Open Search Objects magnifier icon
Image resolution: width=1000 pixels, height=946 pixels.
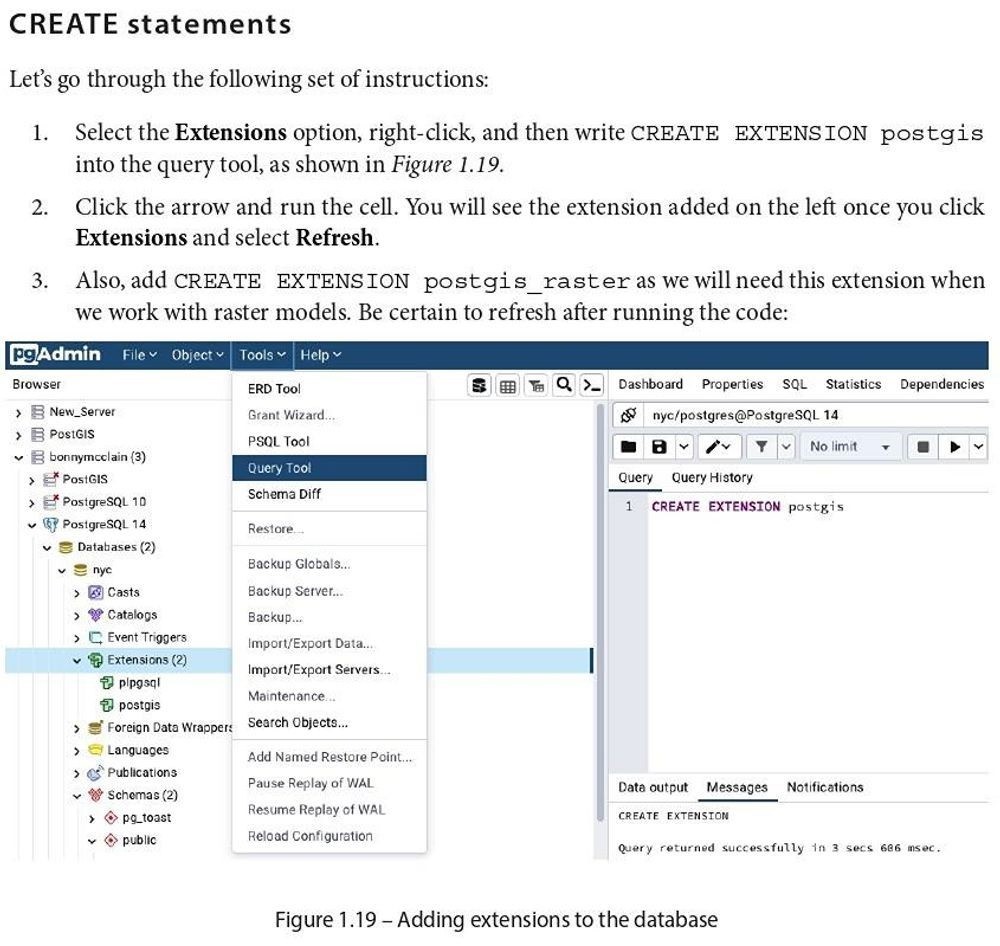[564, 385]
